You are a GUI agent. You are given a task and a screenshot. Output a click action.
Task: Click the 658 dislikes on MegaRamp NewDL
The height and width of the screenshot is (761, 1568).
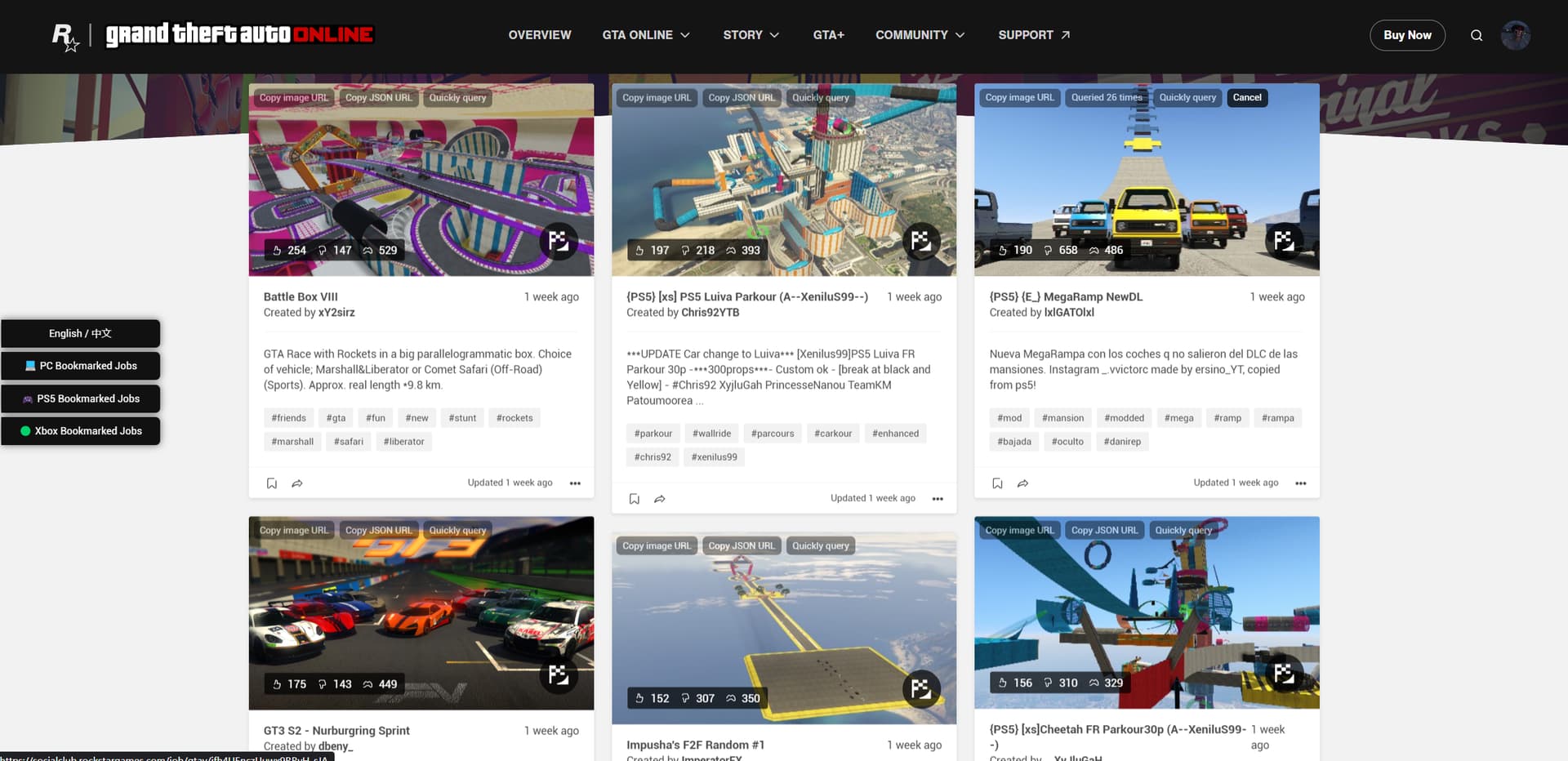click(1061, 251)
